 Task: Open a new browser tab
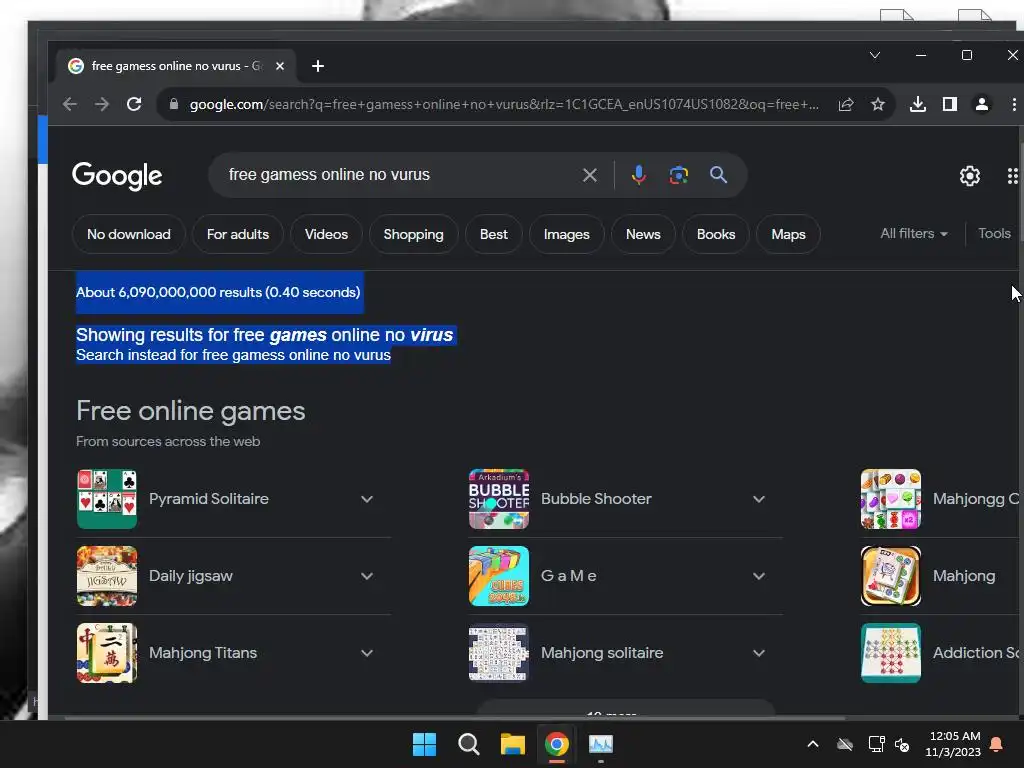click(x=318, y=66)
